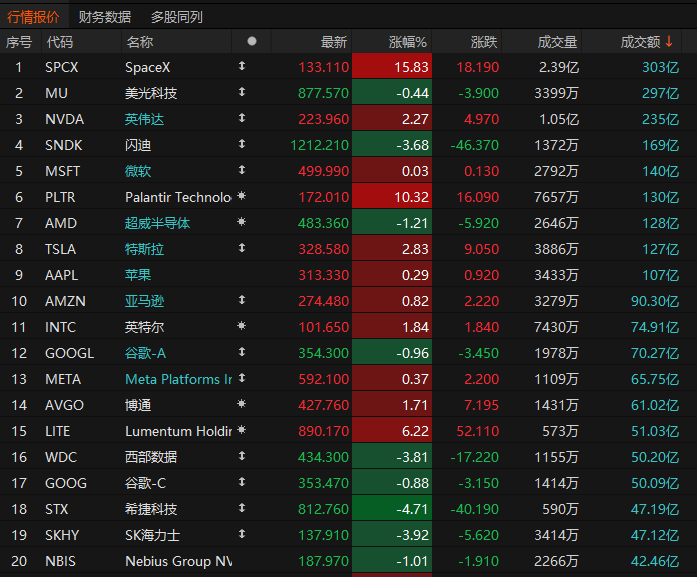Open the 财务数据 tab
Viewport: 697px width, 577px height.
tap(105, 17)
